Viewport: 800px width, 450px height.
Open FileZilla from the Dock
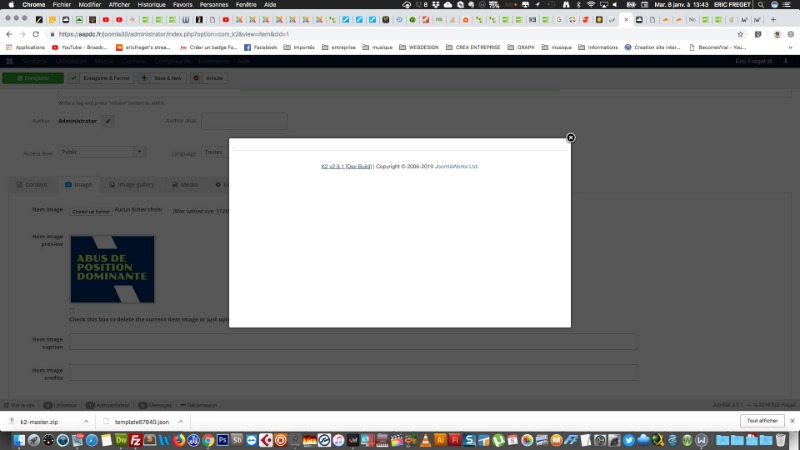135,440
